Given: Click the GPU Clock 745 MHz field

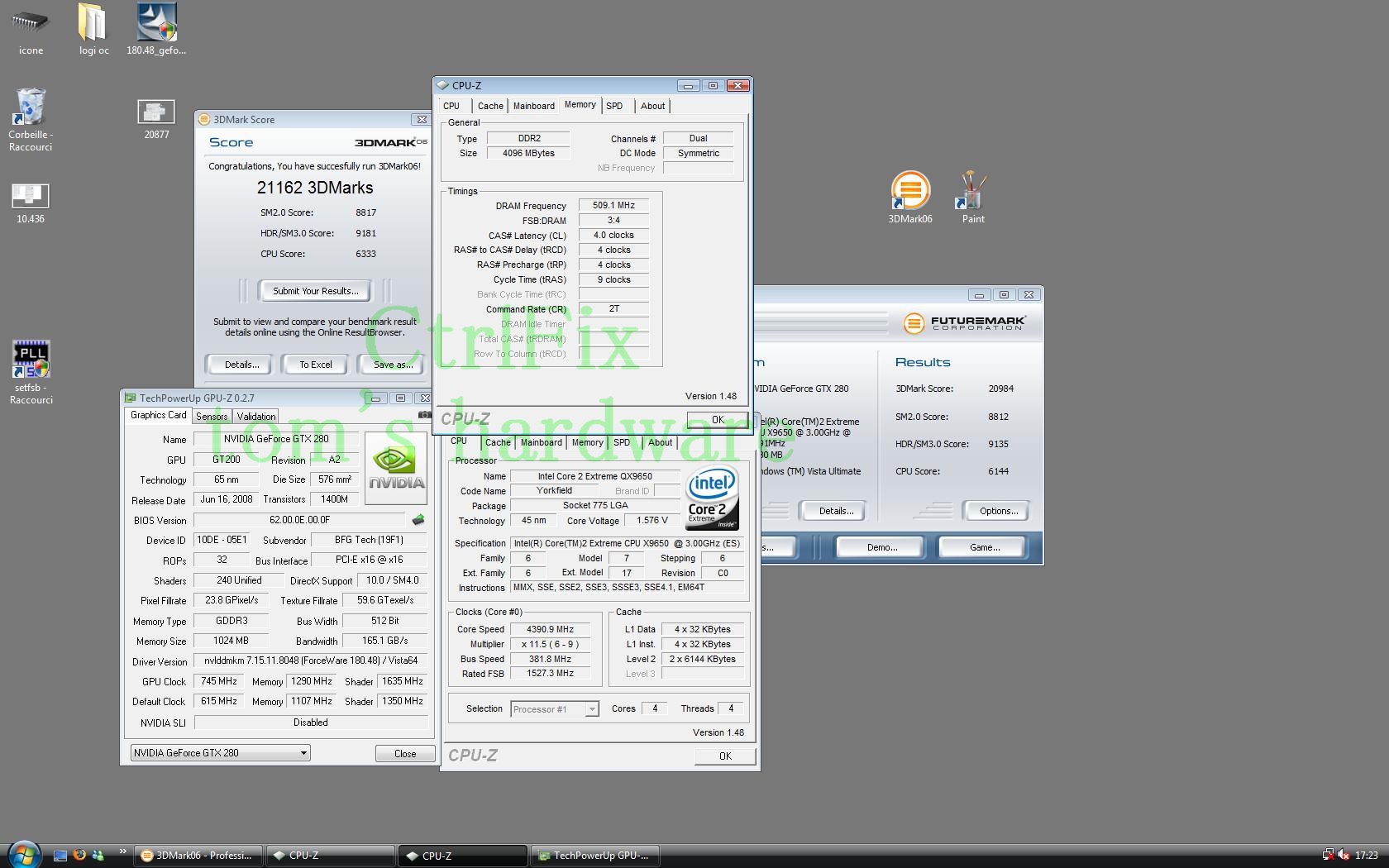Looking at the screenshot, I should point(219,682).
